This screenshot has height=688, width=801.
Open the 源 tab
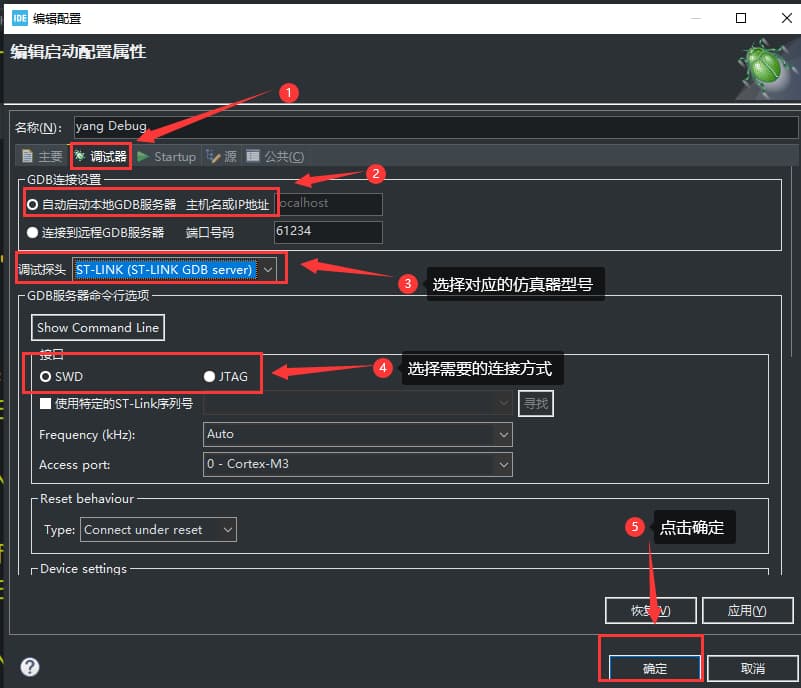[222, 157]
